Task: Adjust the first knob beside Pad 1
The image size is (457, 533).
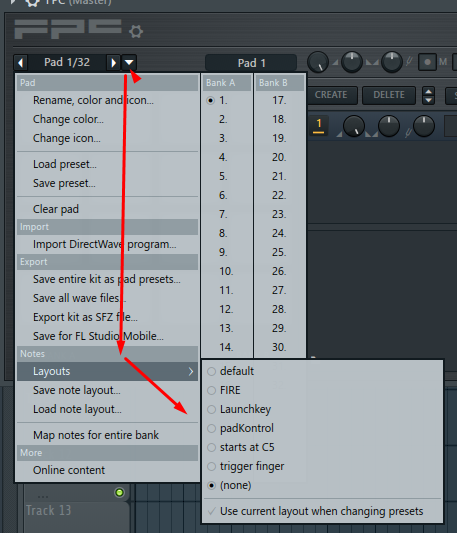Action: pyautogui.click(x=318, y=63)
